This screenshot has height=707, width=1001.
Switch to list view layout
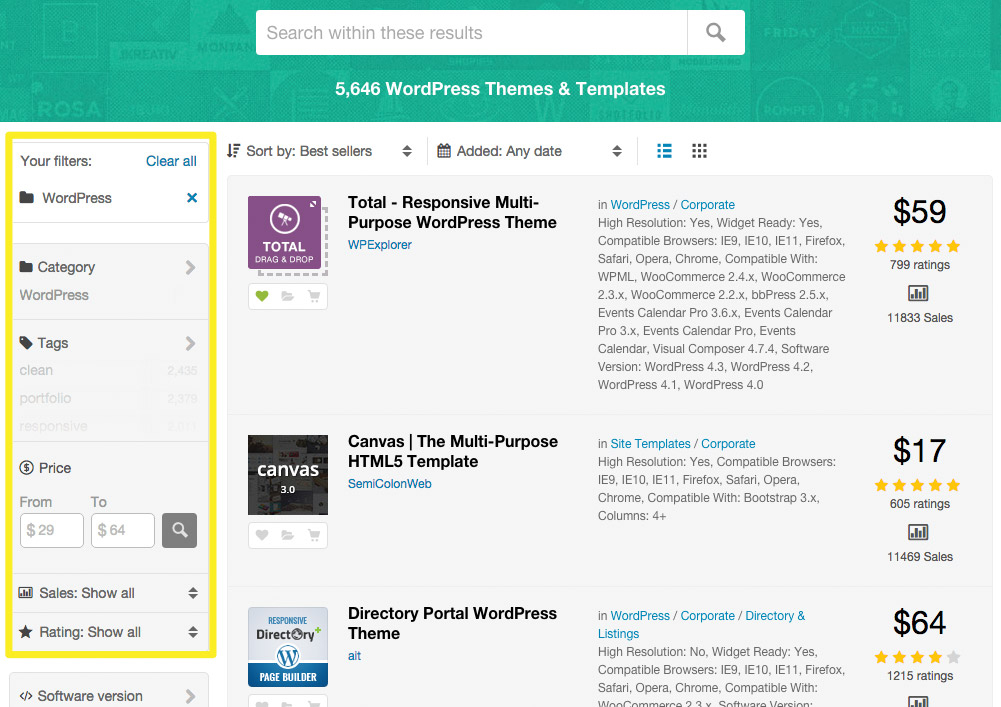pyautogui.click(x=664, y=151)
